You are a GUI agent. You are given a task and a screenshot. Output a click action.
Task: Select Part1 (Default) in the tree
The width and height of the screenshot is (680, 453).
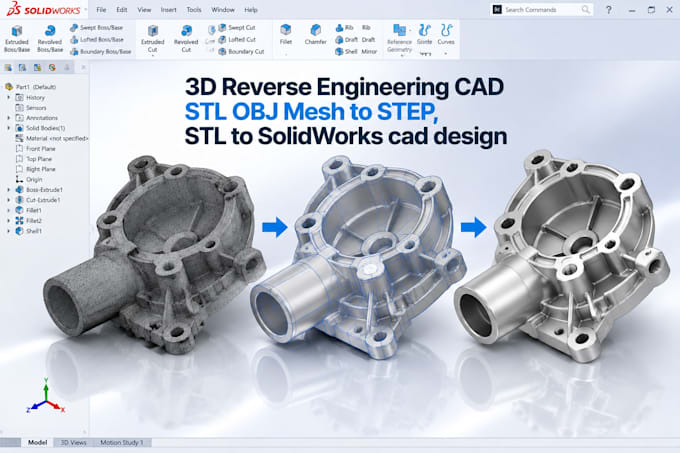pyautogui.click(x=31, y=87)
